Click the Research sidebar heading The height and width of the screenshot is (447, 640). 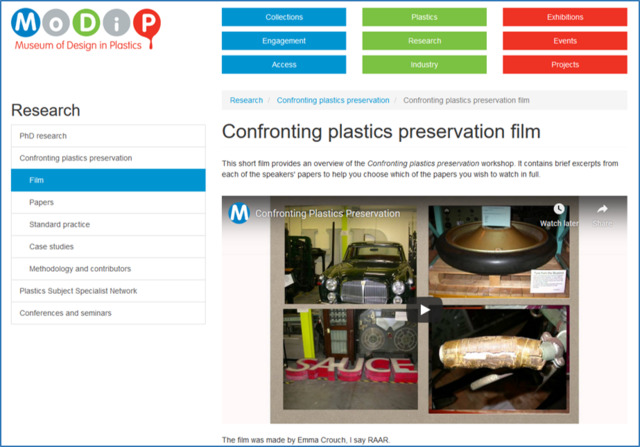point(46,110)
